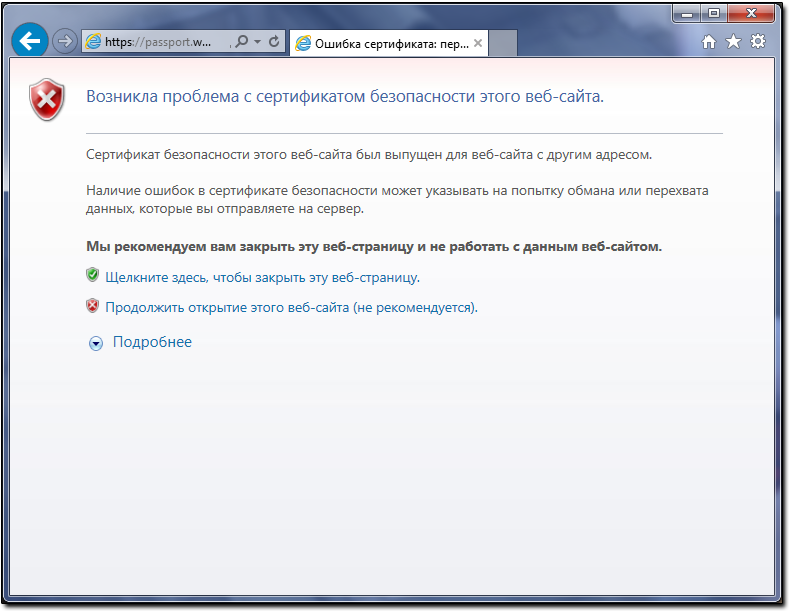Screen dimensions: 790x612
Task: Expand the Подробнее arrow button
Action: pos(96,344)
